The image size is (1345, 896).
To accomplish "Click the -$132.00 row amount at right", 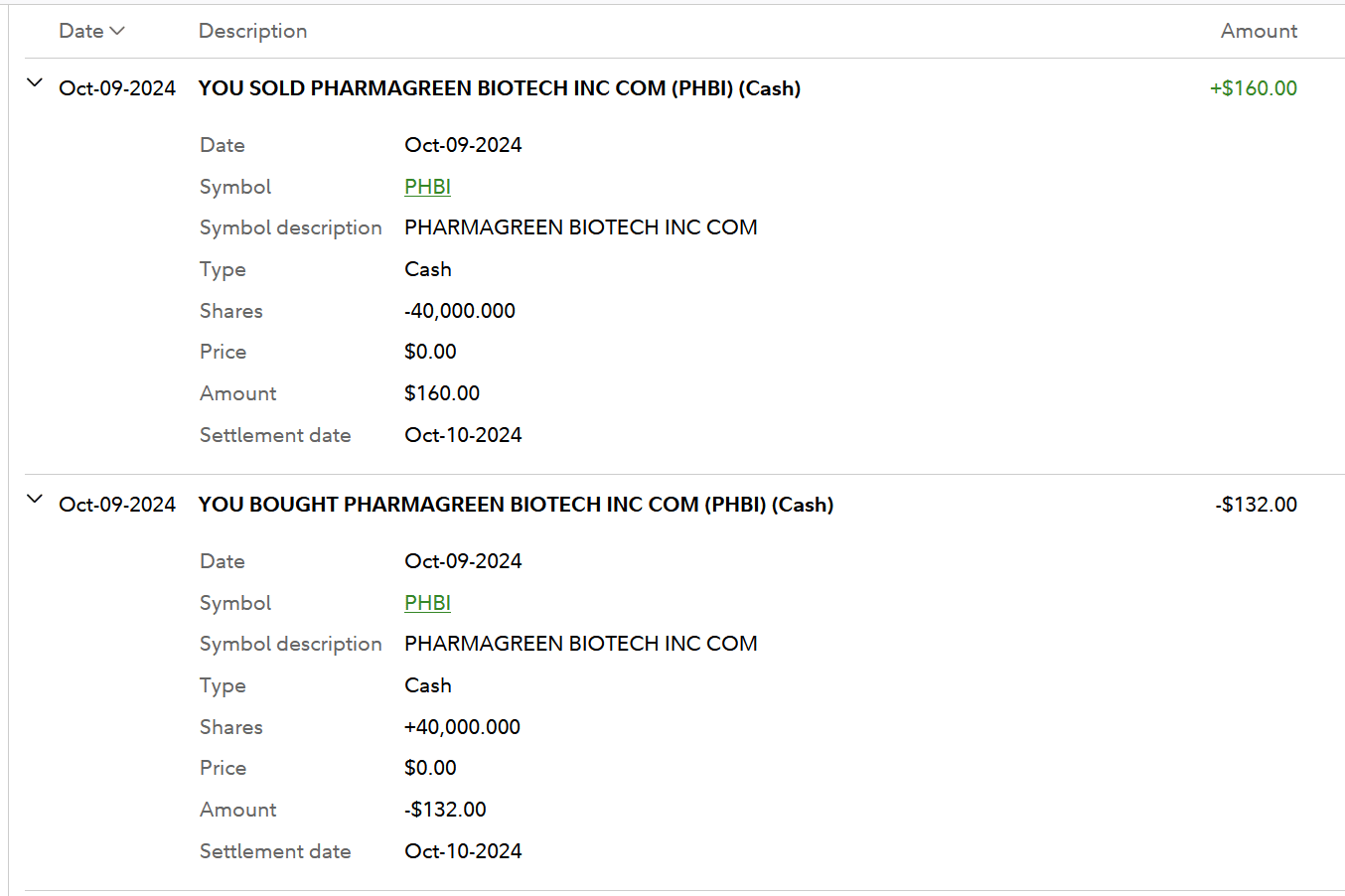I will (x=1256, y=505).
